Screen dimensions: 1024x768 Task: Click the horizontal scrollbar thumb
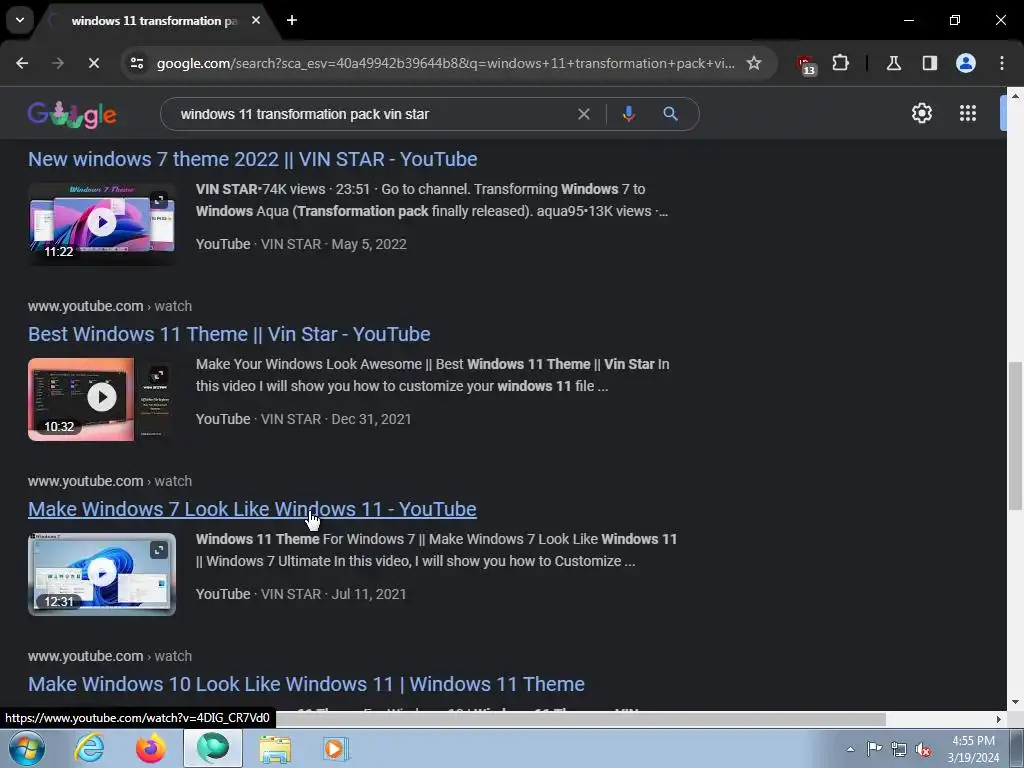pos(581,719)
